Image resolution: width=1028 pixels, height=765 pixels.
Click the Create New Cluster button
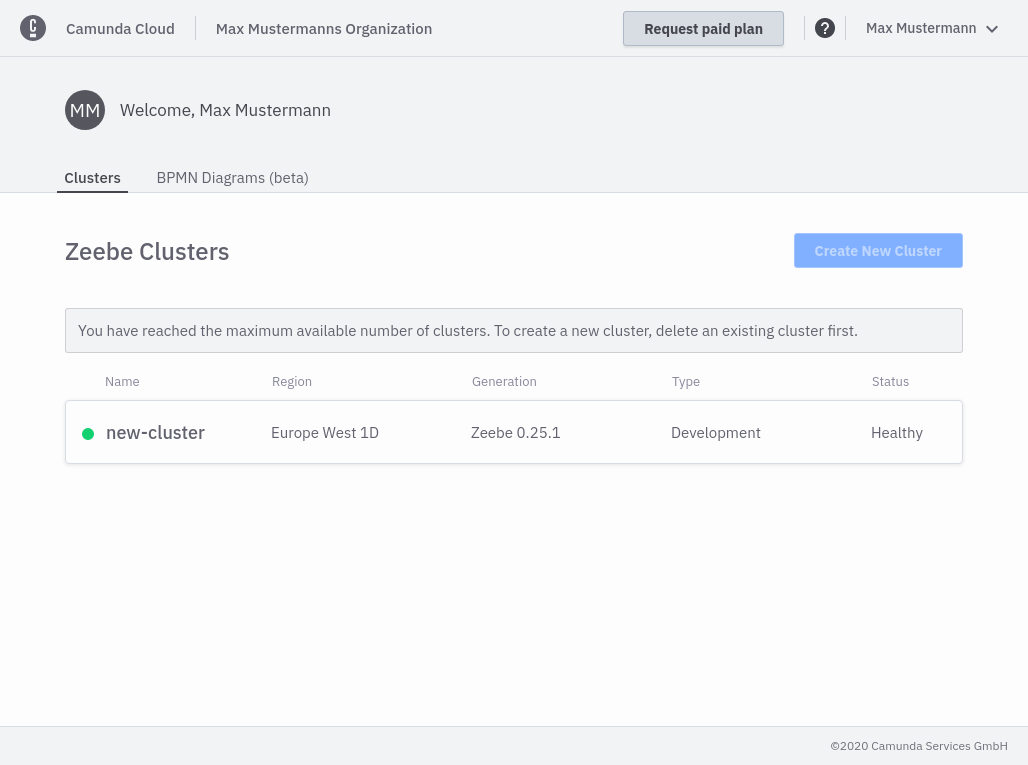[x=878, y=250]
